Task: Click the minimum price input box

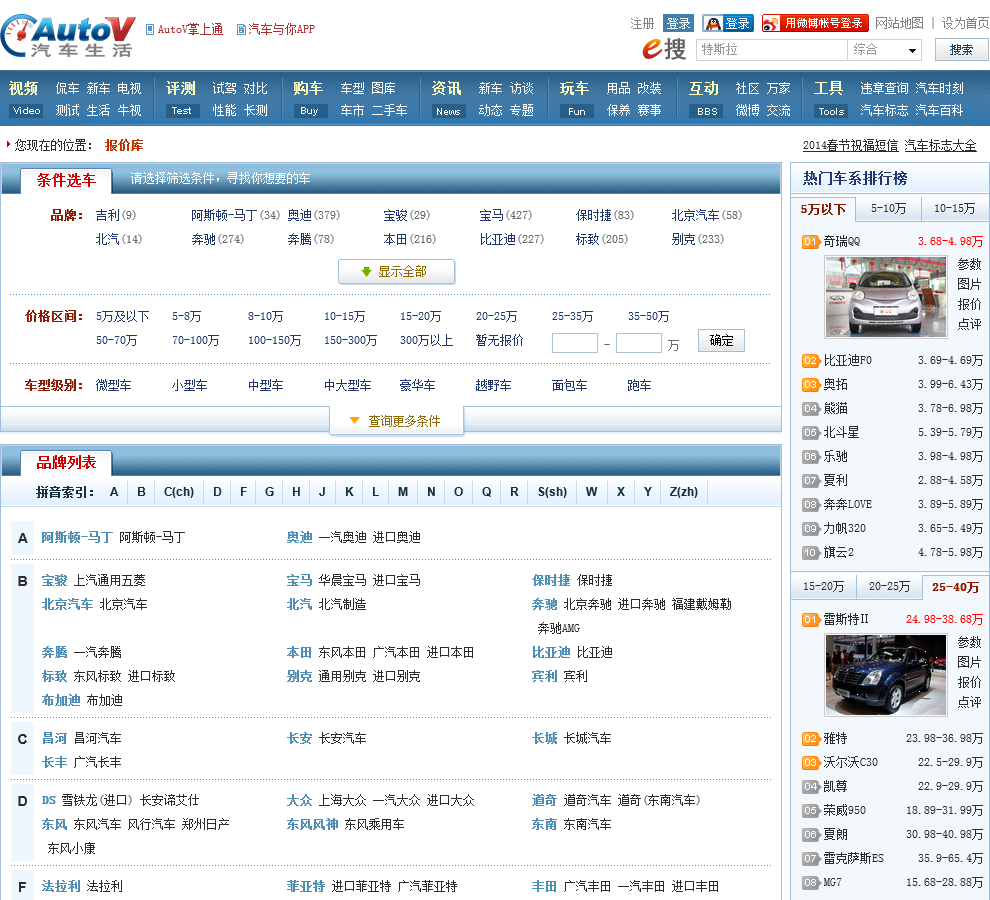Action: click(575, 343)
